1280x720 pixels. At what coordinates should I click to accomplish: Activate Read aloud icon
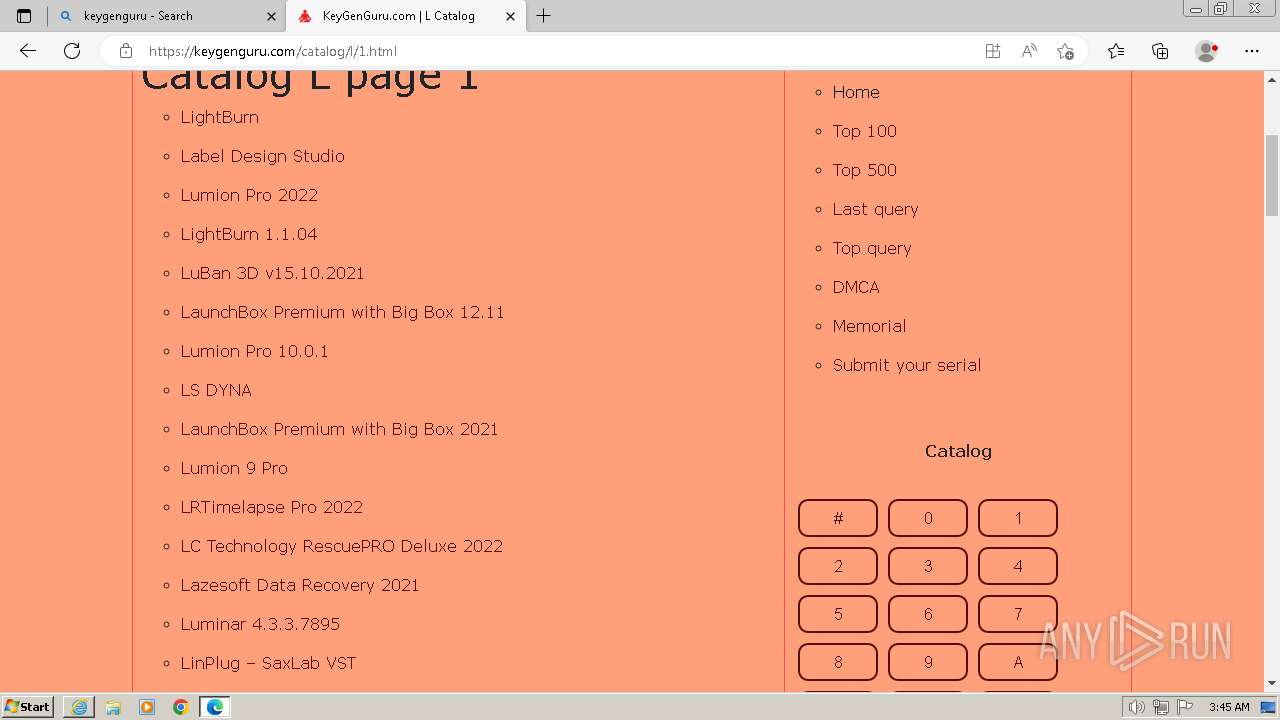[1029, 51]
